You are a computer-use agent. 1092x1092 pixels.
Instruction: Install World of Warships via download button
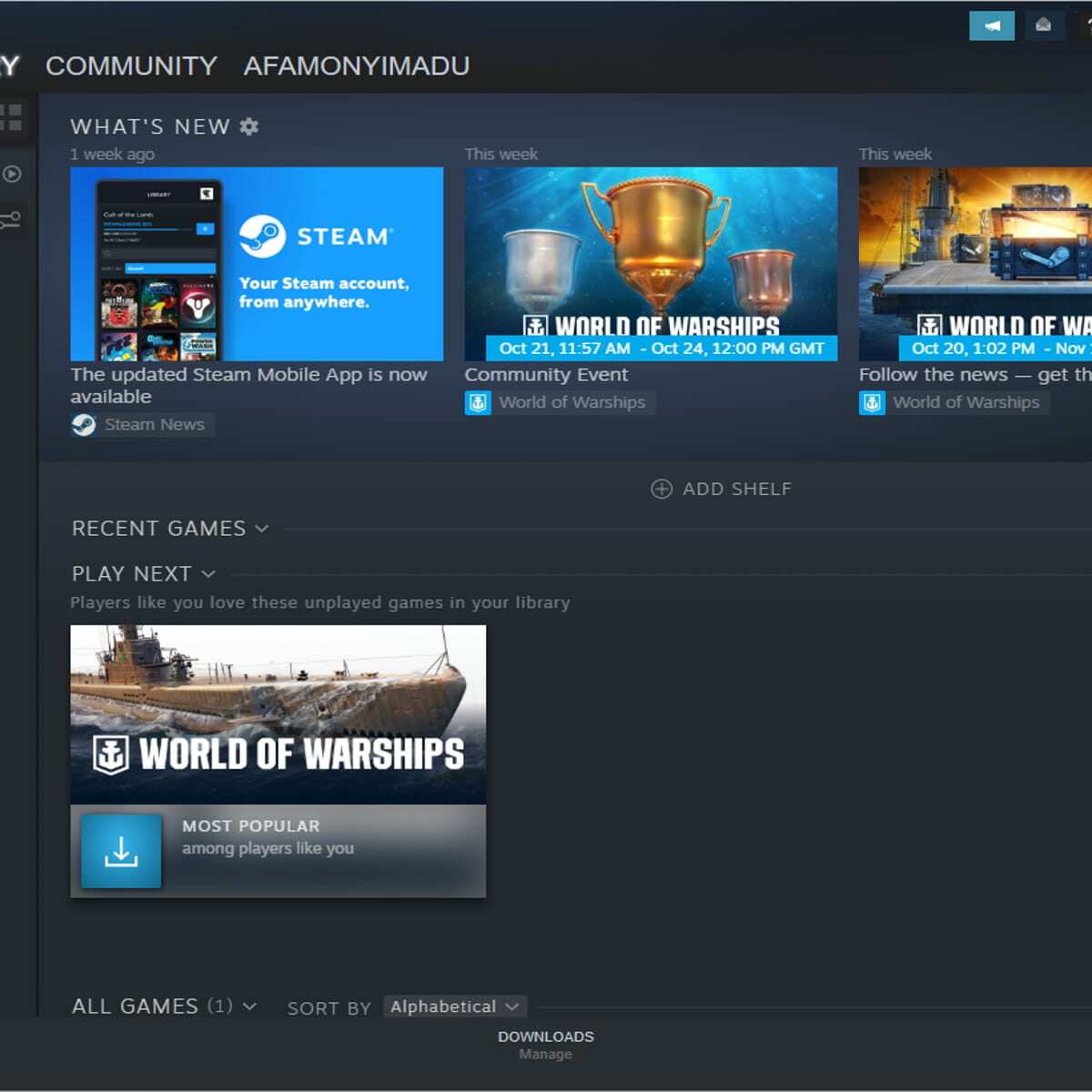(x=121, y=851)
